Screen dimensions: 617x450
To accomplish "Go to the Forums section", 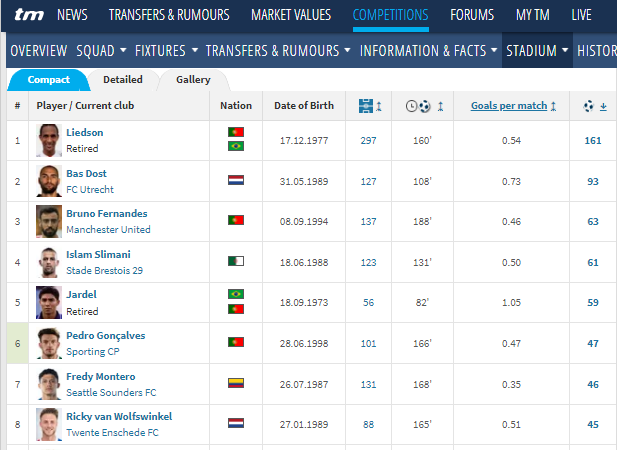I will click(x=472, y=15).
